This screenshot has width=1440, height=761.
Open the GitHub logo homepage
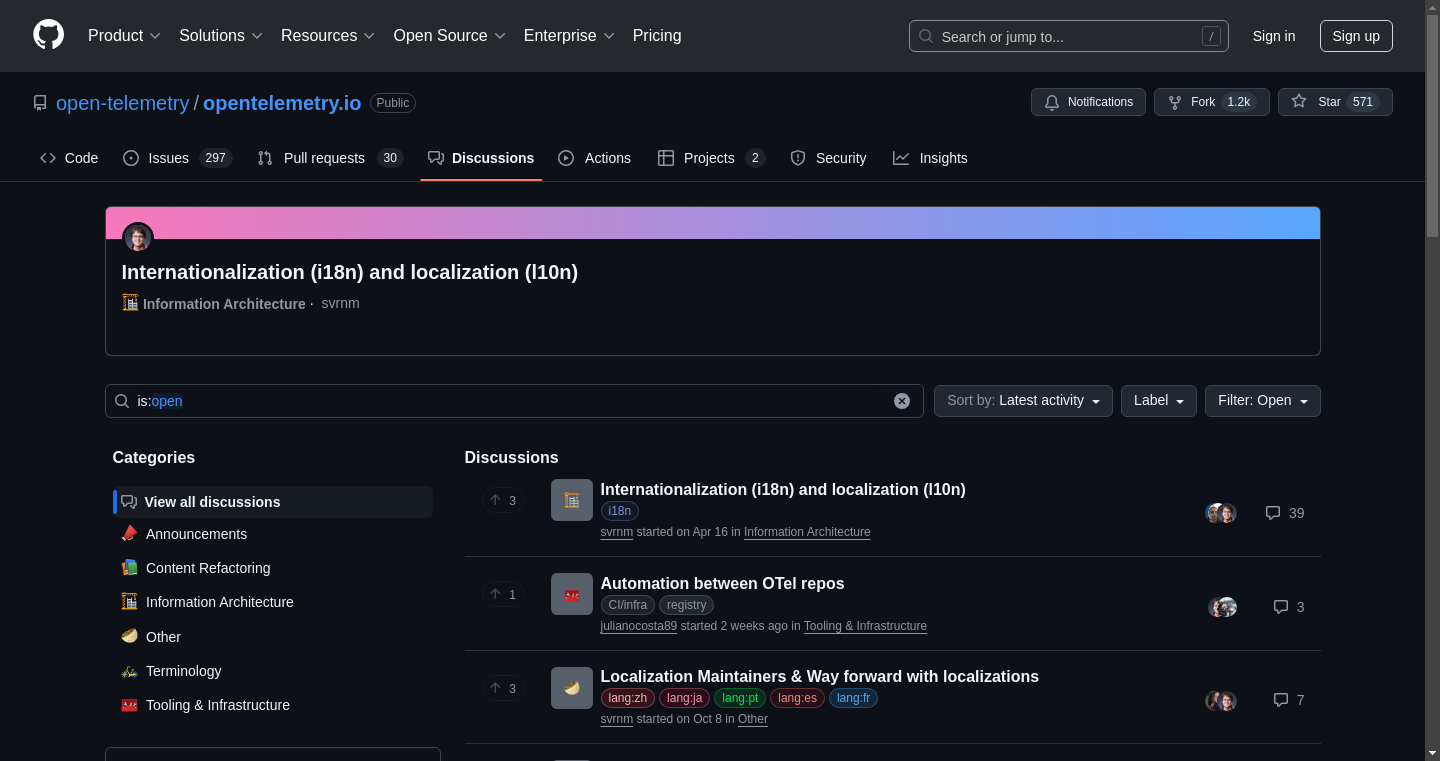click(48, 35)
